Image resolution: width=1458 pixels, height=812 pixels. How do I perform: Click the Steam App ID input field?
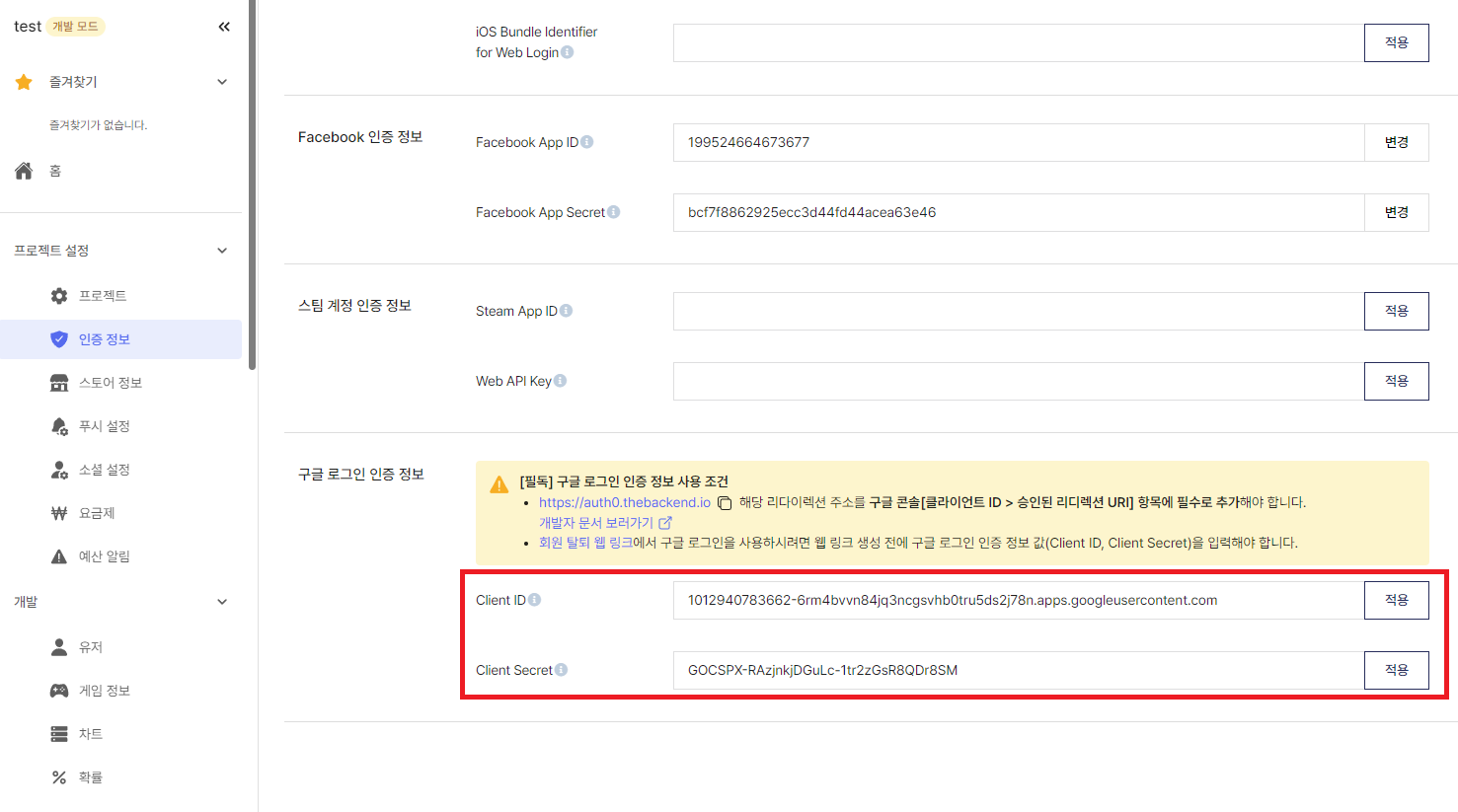[1018, 311]
